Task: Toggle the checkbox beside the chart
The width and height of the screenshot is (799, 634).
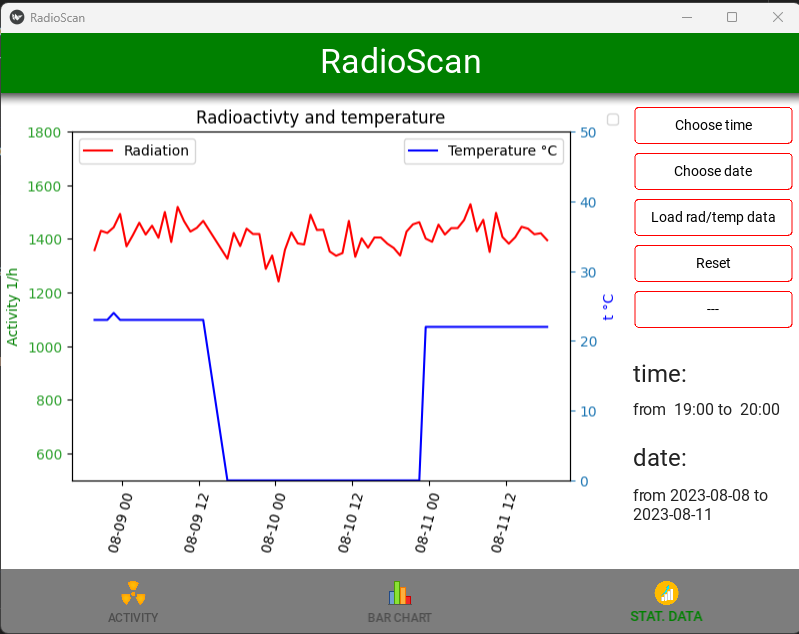Action: 613,119
